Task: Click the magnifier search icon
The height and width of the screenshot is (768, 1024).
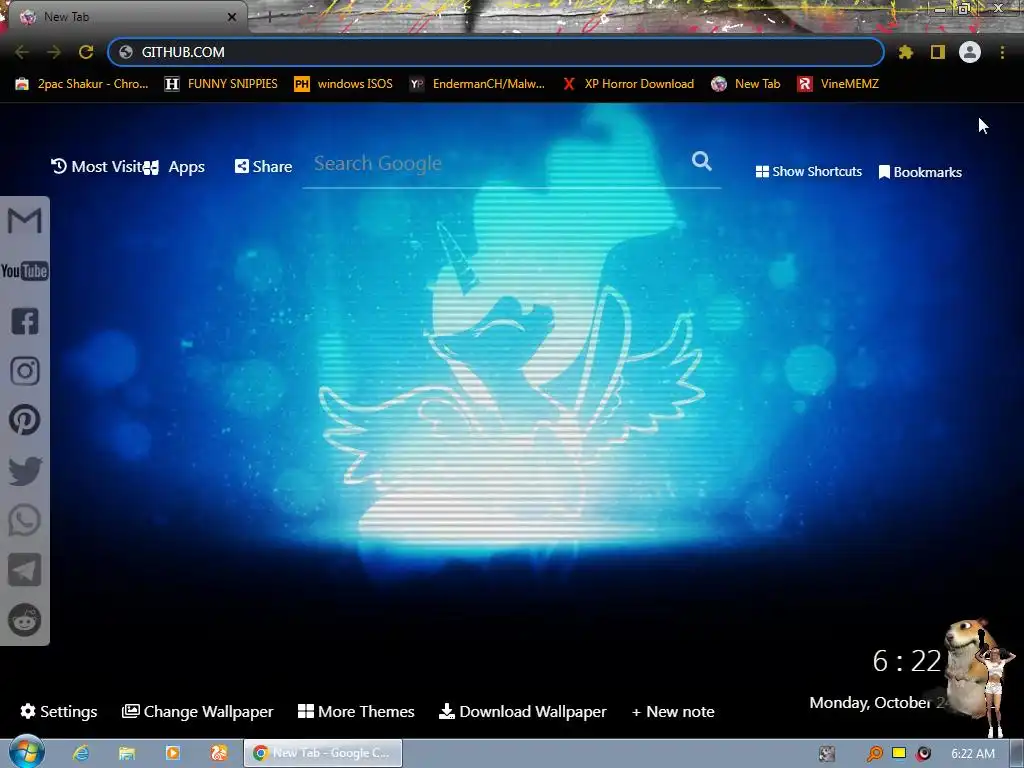Action: [x=702, y=161]
